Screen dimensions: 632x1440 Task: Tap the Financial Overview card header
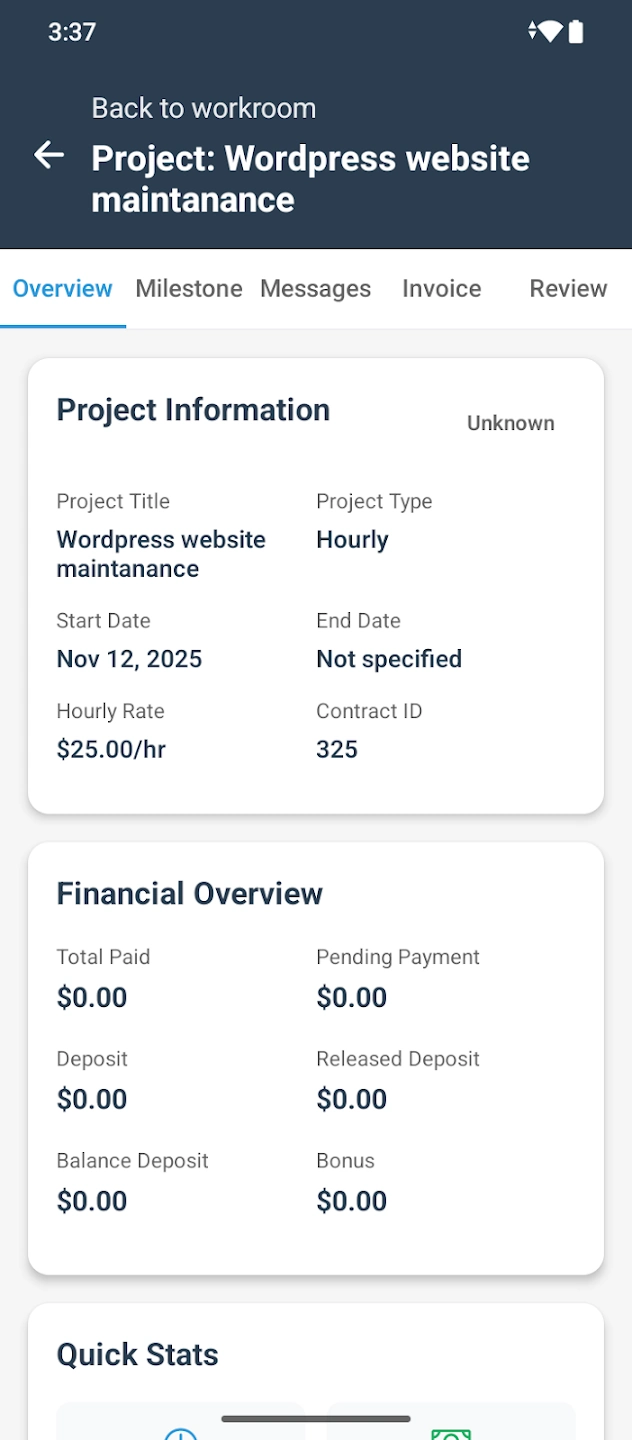[x=190, y=893]
